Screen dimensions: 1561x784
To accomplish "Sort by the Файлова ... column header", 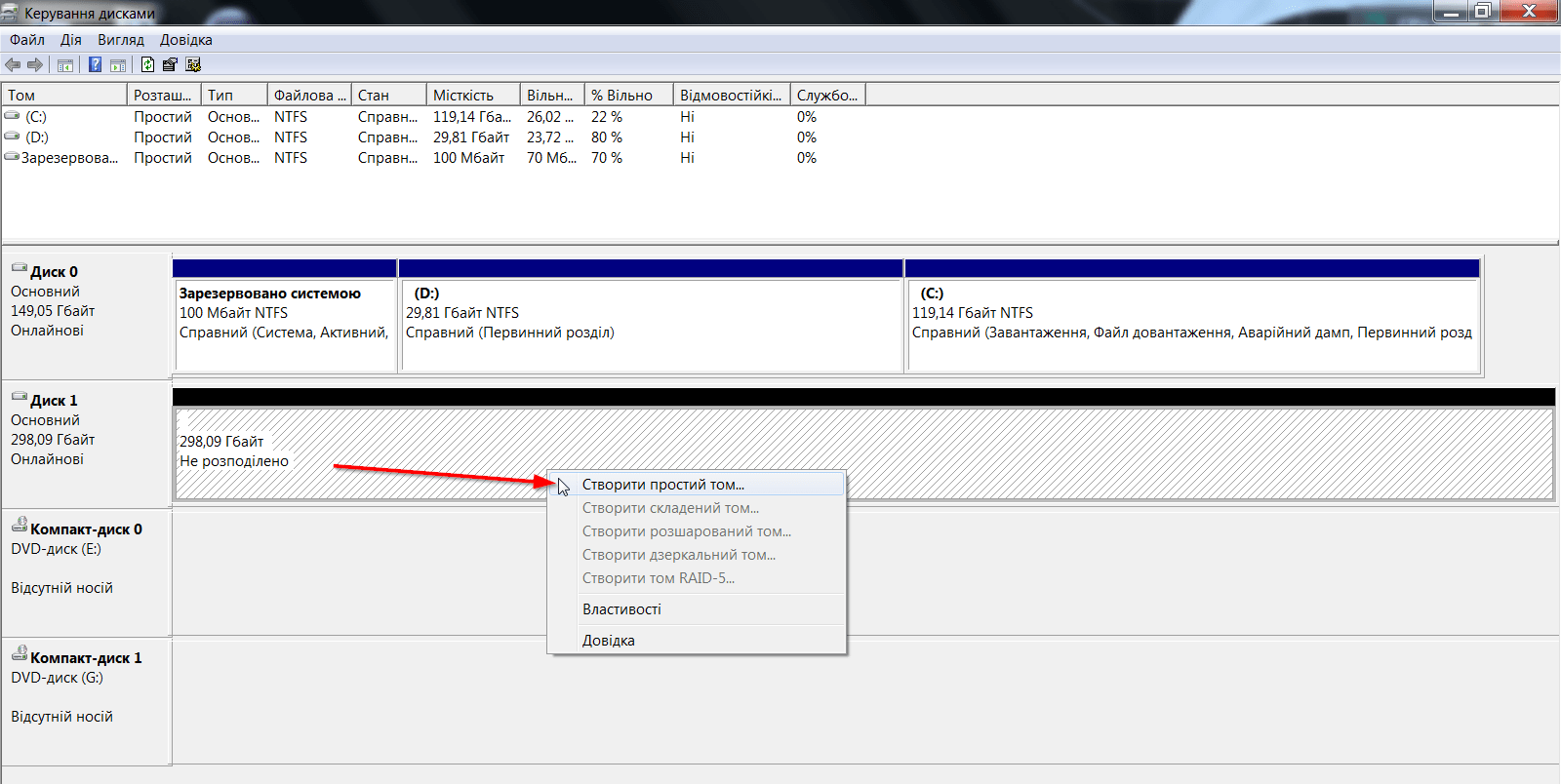I will 309,96.
